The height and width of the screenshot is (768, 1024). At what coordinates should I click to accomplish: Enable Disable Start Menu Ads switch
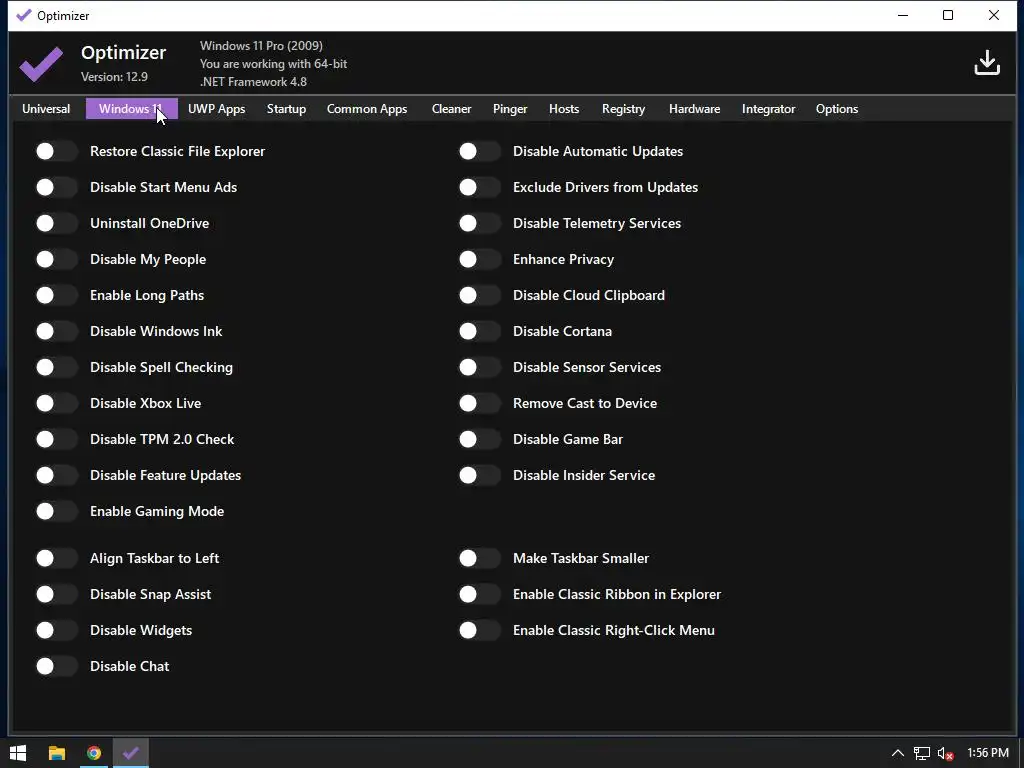coord(56,187)
